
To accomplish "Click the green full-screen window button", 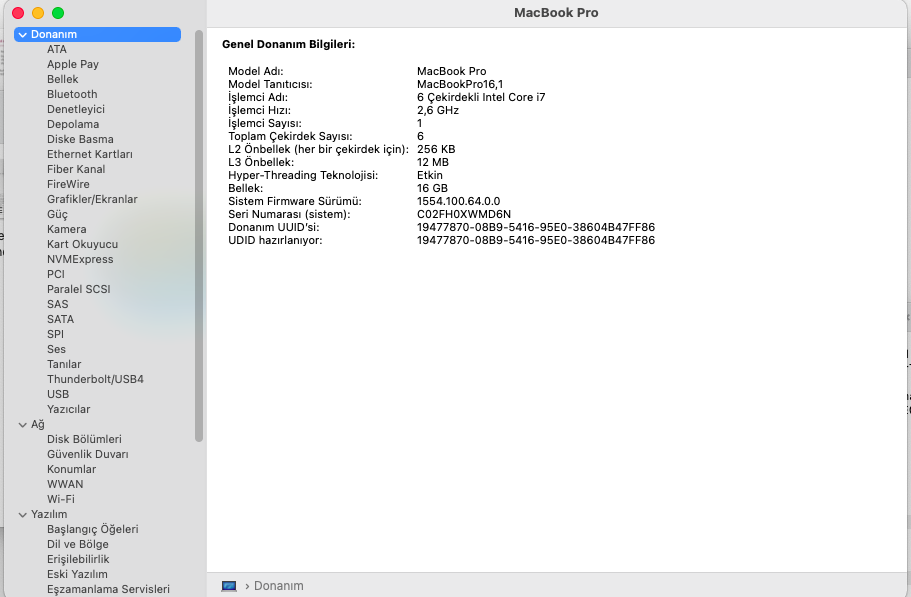I will 58,13.
